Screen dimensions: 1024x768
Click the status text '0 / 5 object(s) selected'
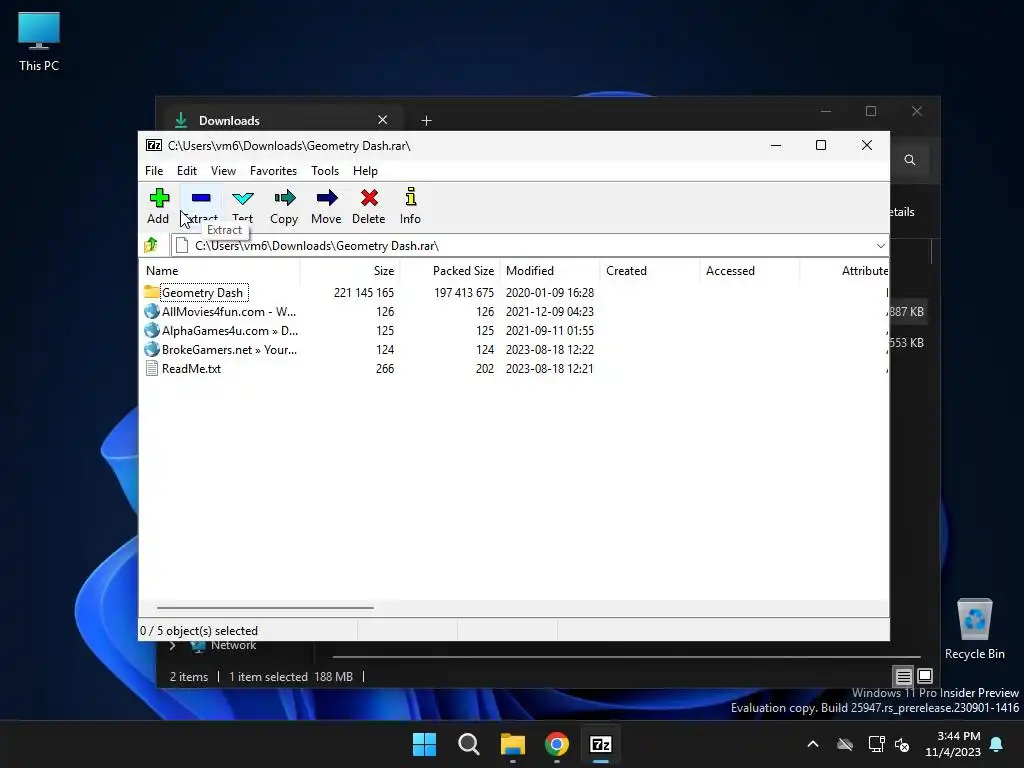[199, 631]
